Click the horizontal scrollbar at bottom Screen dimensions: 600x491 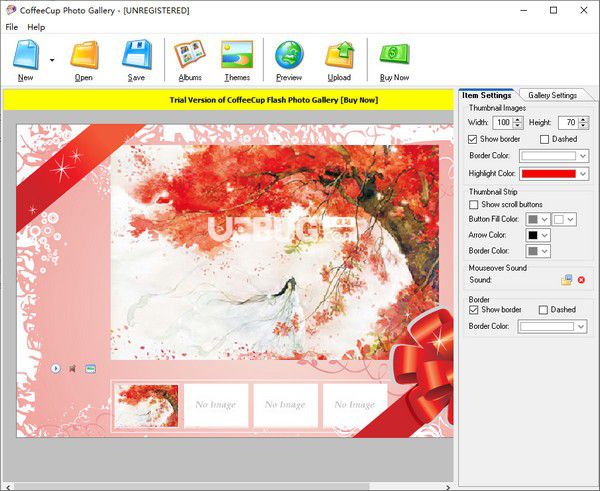[191, 487]
